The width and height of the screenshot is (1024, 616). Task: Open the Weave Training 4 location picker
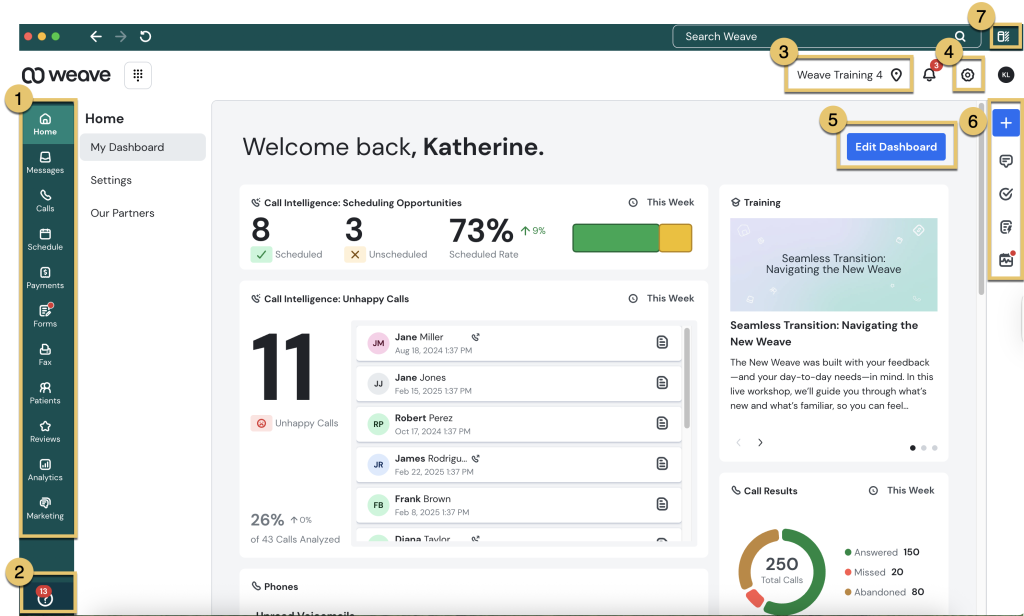tap(849, 75)
